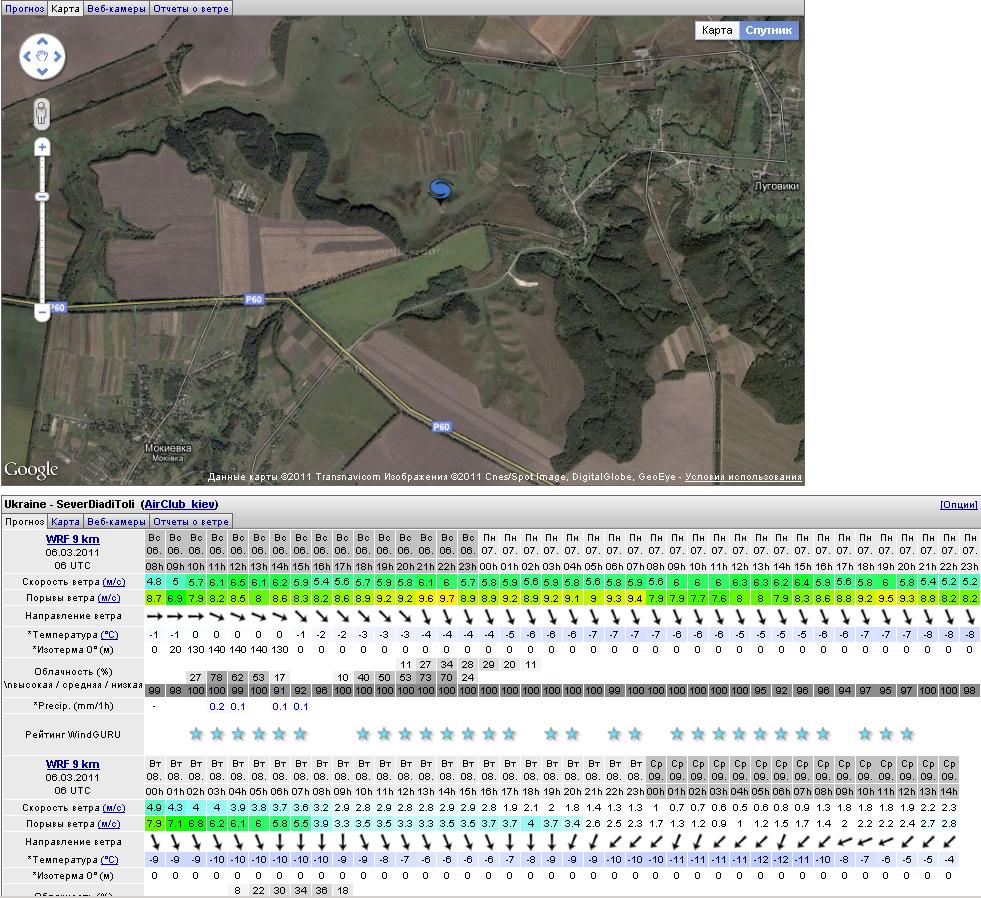Zoom out with the minus button
981x898 pixels.
point(42,313)
